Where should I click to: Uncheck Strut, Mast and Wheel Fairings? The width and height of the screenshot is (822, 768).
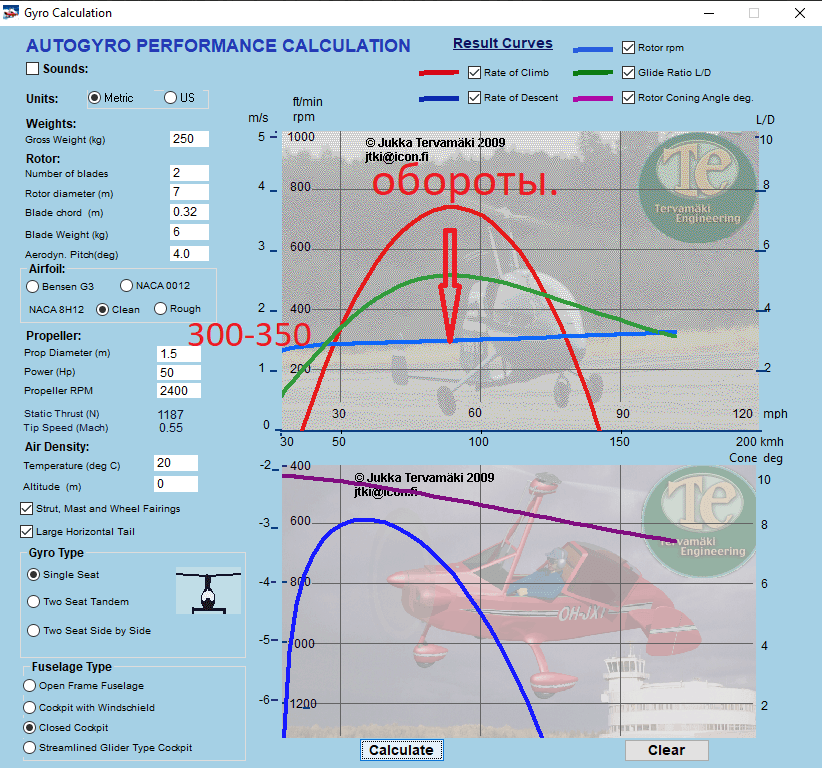[24, 509]
